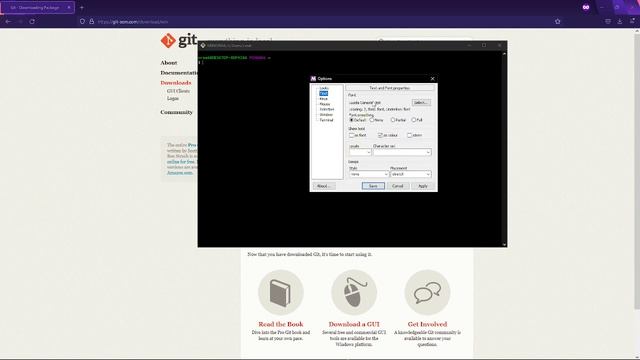640x360 pixels.
Task: Go back using browser back arrow
Action: (8, 21)
